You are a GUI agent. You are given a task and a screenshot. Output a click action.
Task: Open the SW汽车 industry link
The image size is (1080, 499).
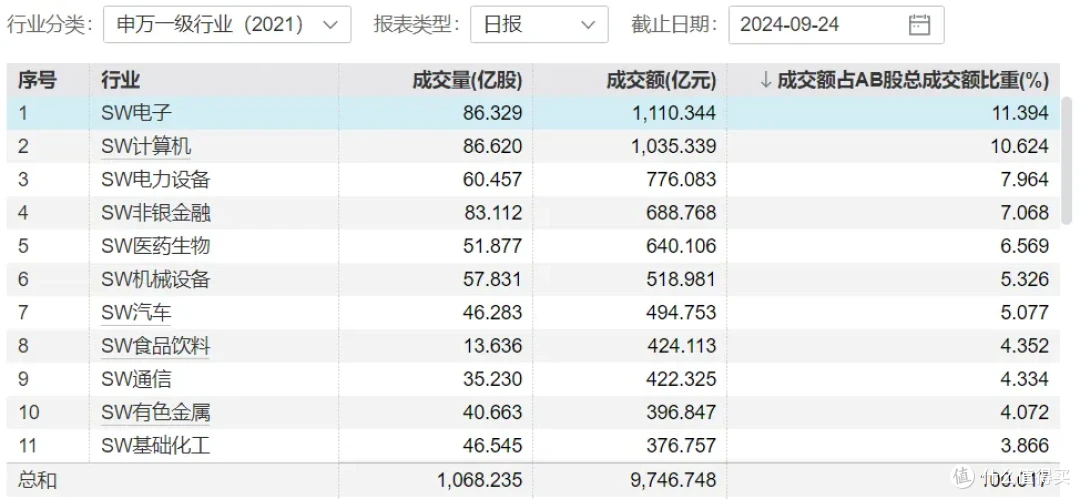pos(136,313)
